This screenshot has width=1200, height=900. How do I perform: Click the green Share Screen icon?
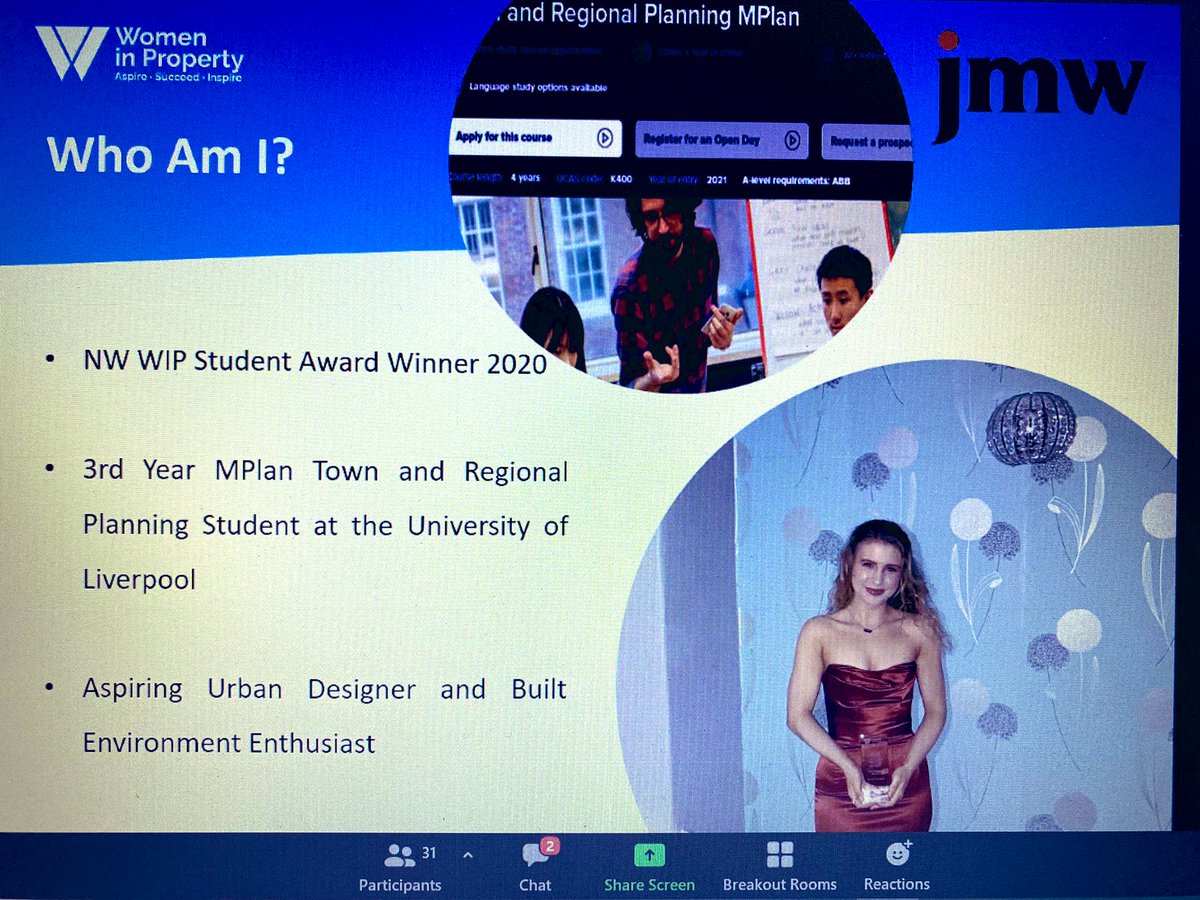tap(649, 855)
